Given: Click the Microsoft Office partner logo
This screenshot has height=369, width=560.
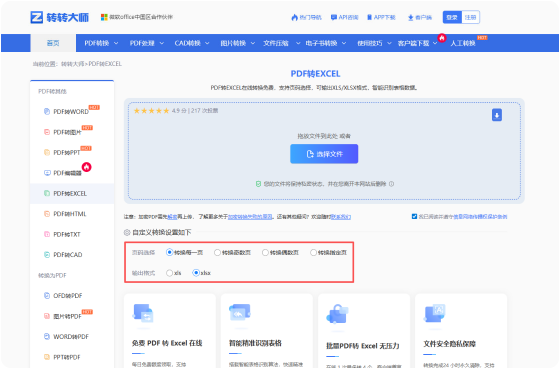Looking at the screenshot, I should click(104, 17).
